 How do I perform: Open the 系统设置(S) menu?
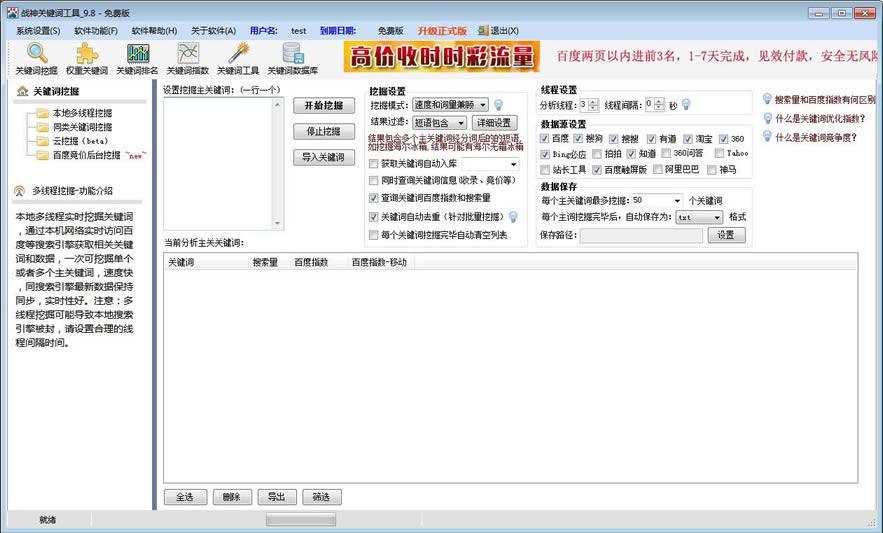tap(38, 30)
